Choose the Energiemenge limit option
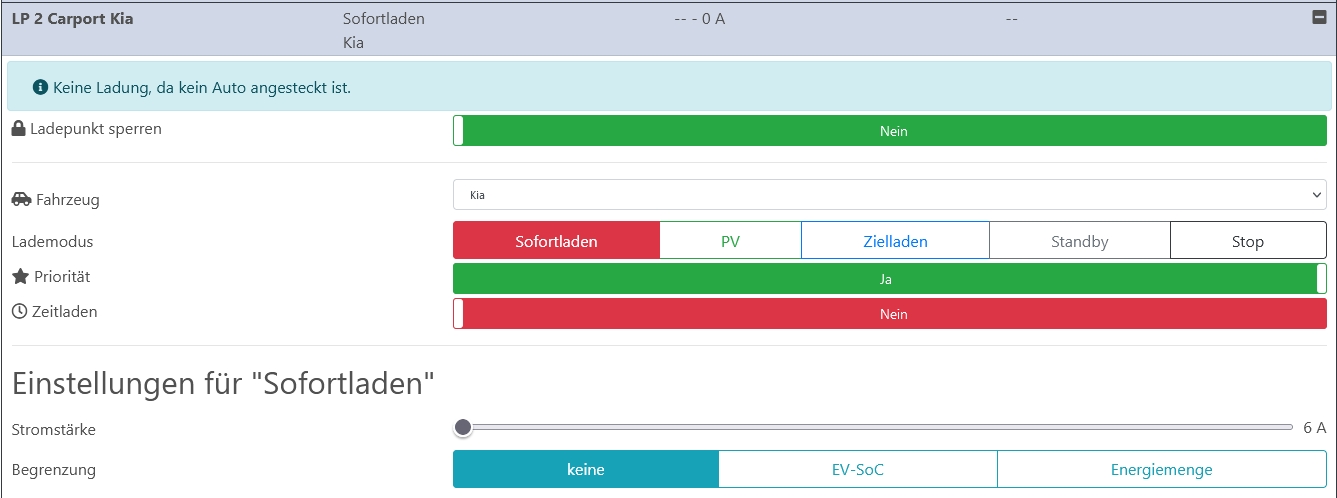This screenshot has width=1337, height=498. (x=1161, y=469)
